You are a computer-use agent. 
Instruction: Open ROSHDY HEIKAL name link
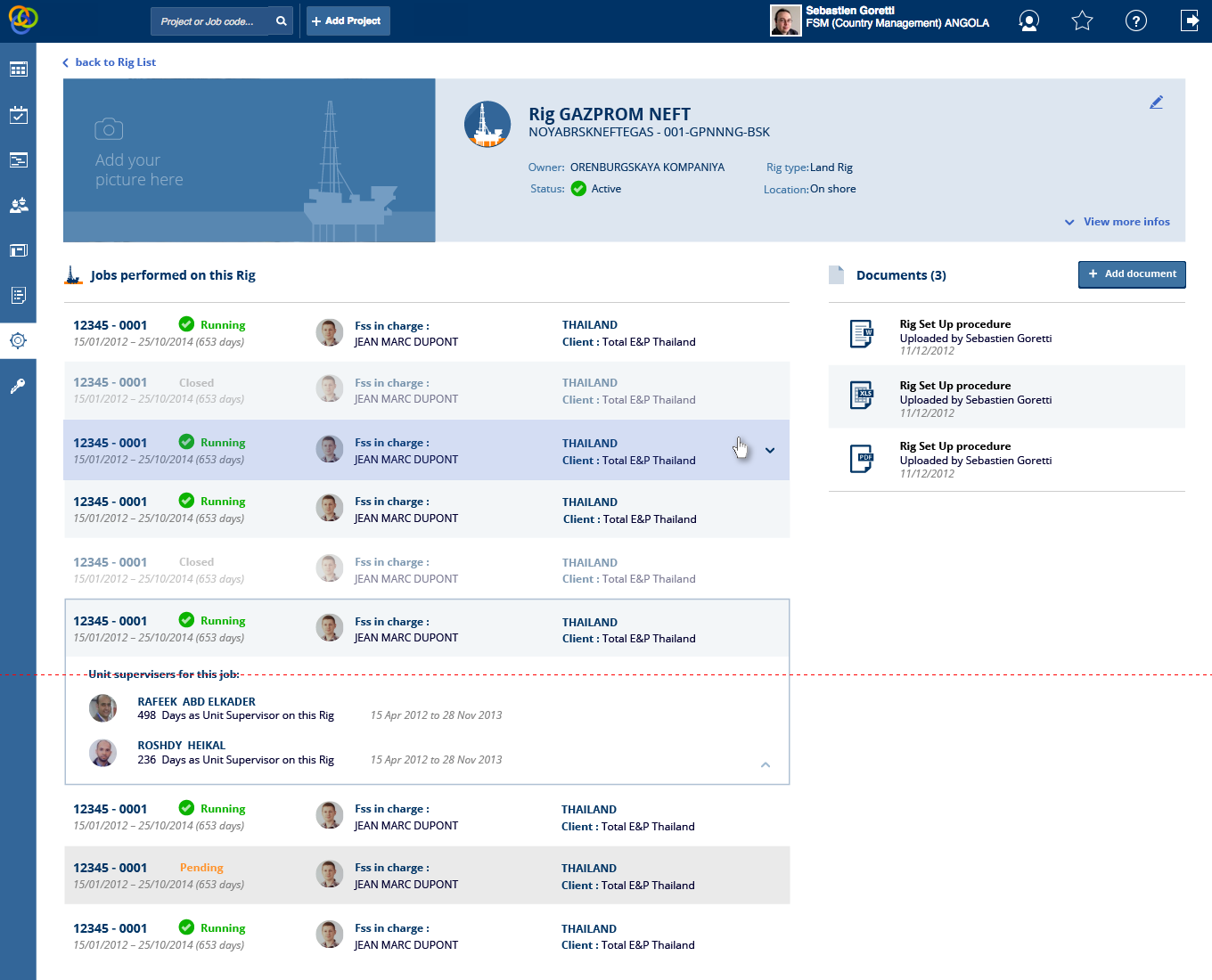tap(181, 746)
